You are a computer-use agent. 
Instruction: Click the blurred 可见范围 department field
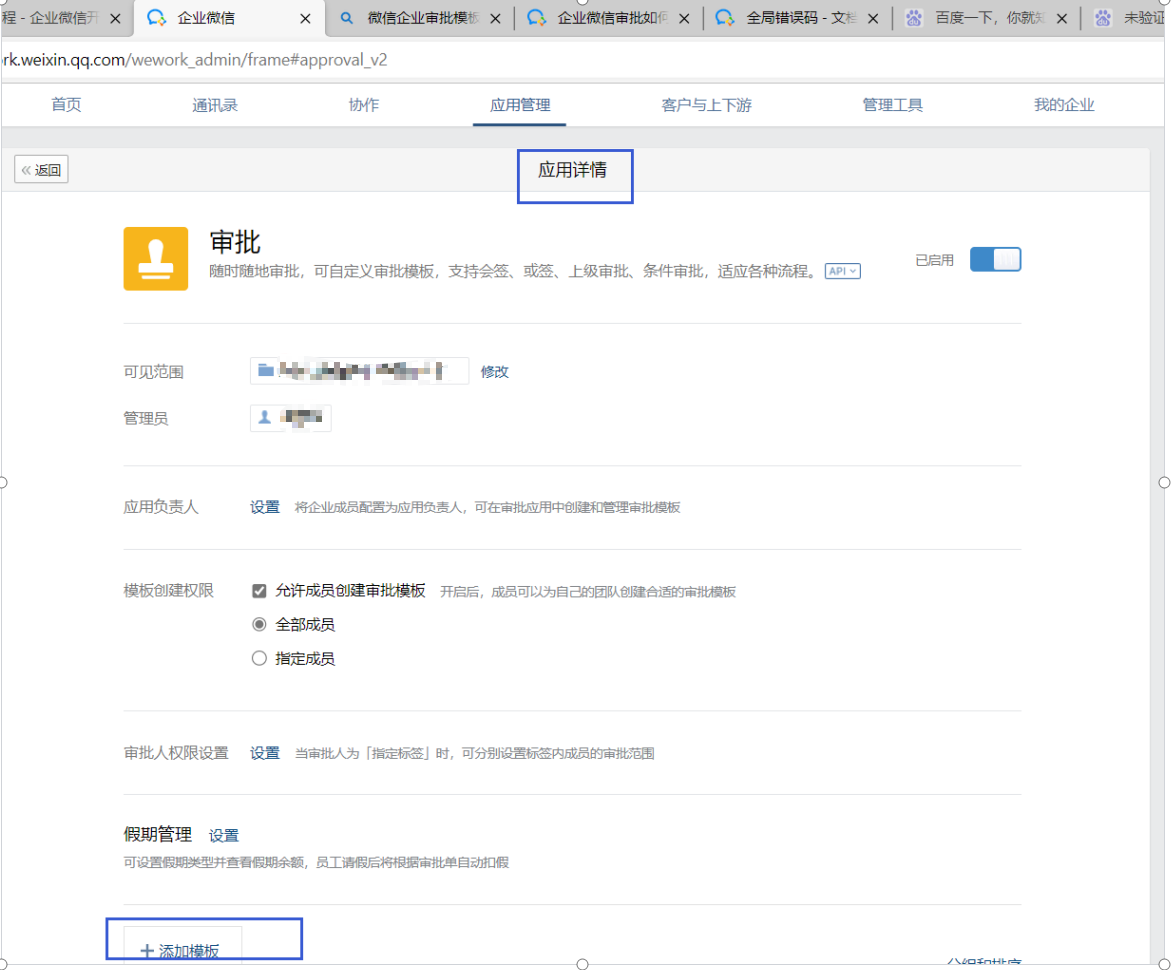(x=359, y=370)
